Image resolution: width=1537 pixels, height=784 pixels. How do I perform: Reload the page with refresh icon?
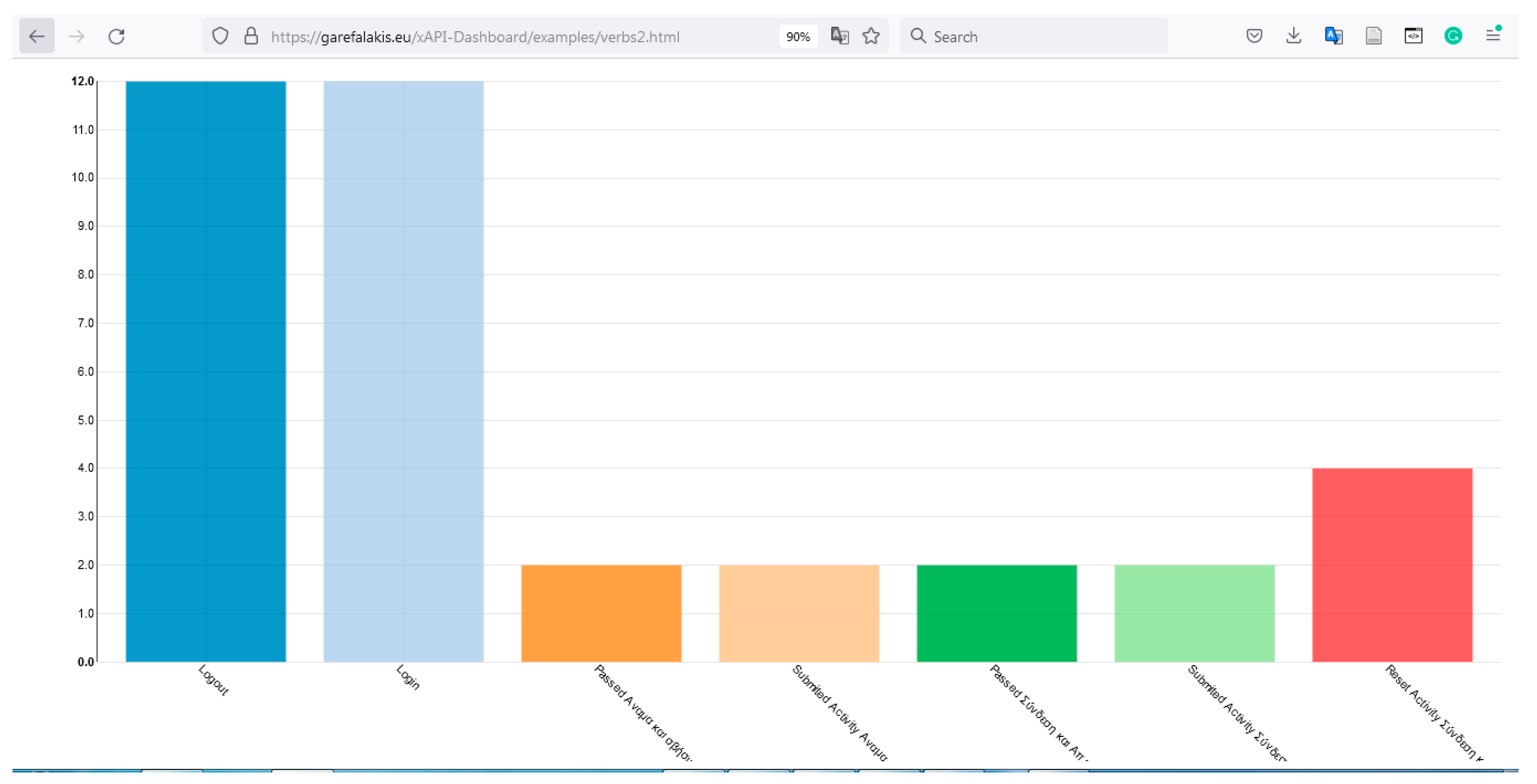[116, 37]
